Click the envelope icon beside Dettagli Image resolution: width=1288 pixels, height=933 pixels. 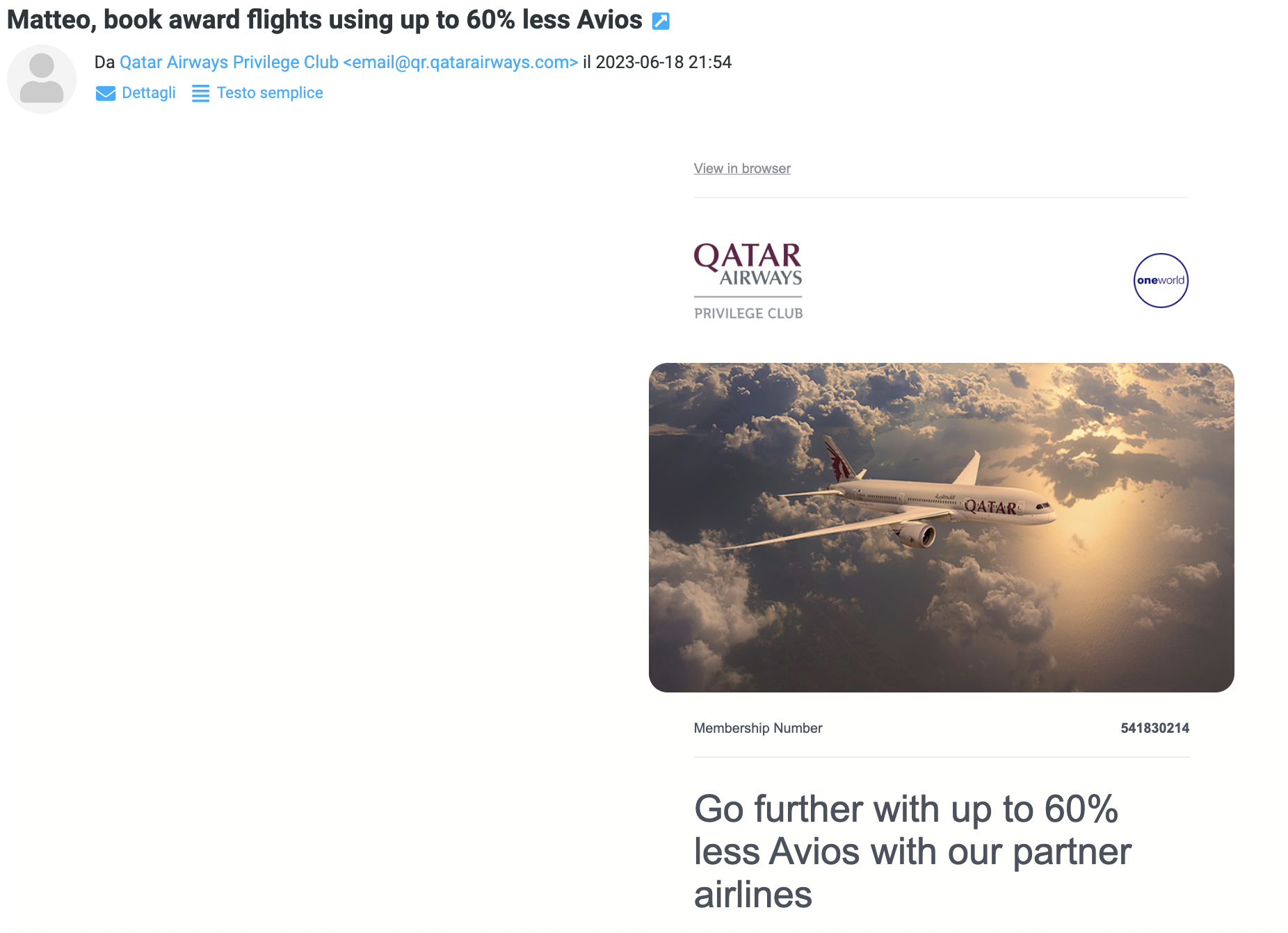point(106,93)
